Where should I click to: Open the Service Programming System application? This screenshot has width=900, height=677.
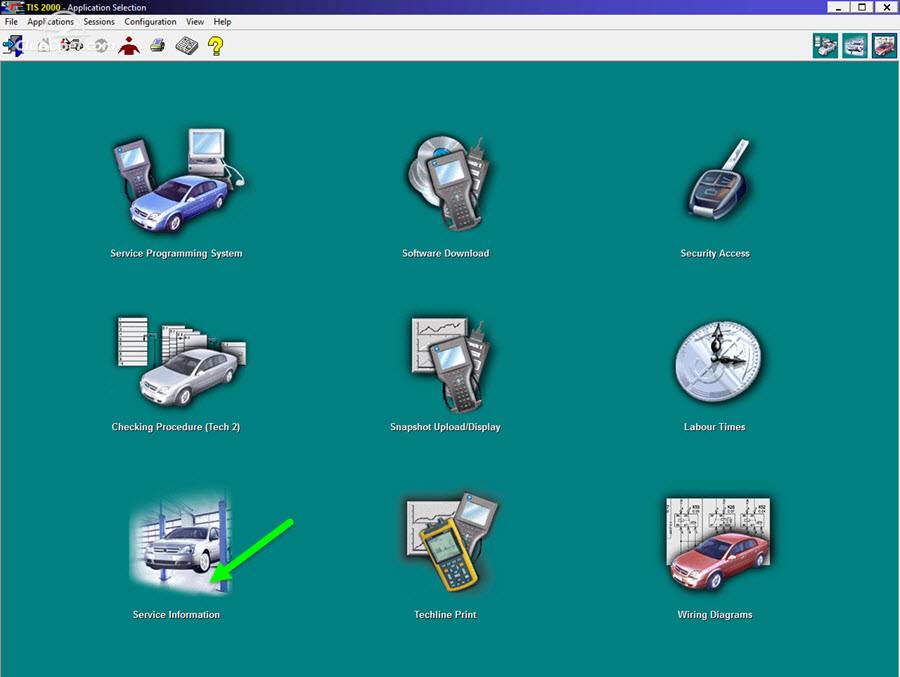(178, 181)
